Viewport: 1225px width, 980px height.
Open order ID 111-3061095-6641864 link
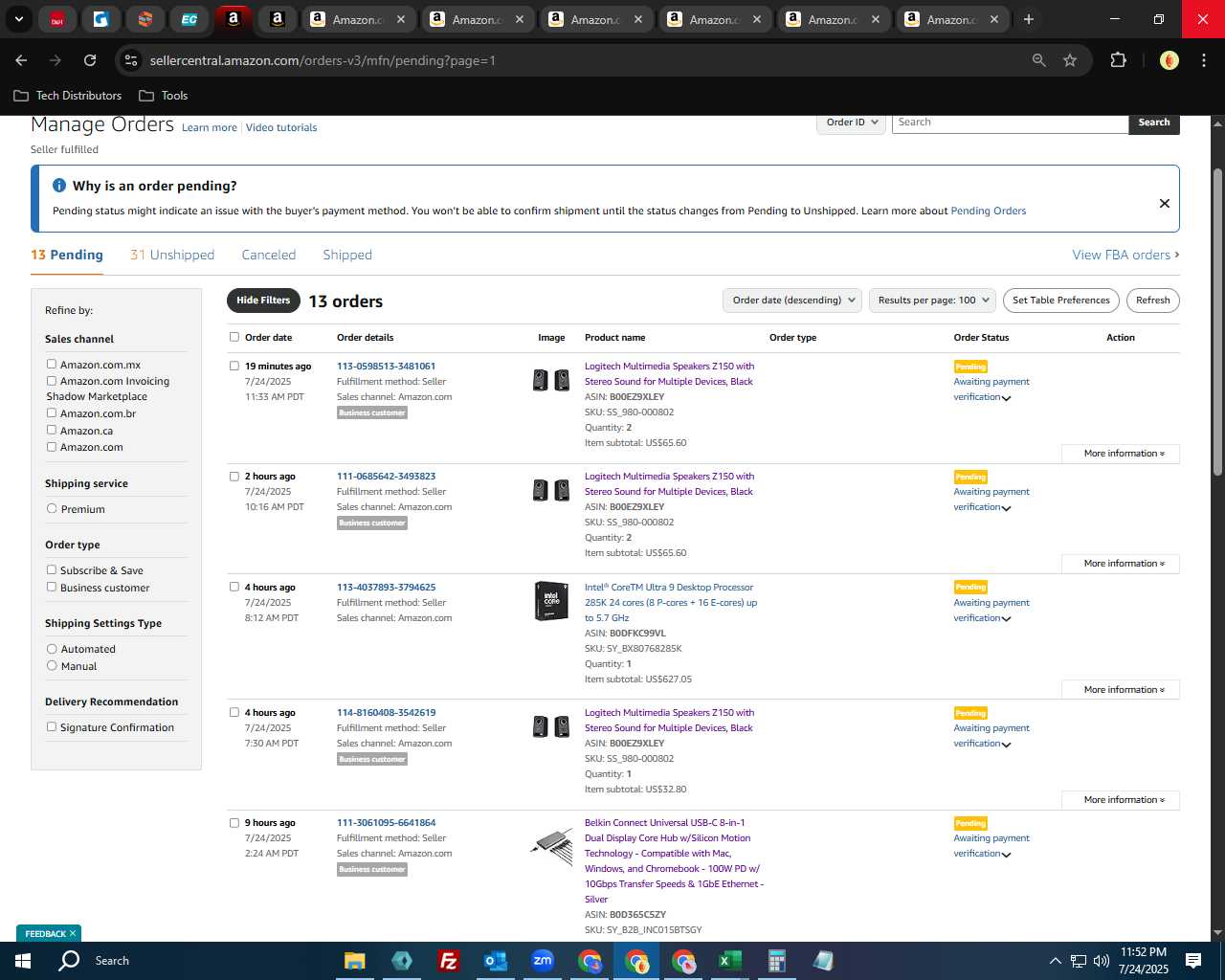[x=387, y=823]
